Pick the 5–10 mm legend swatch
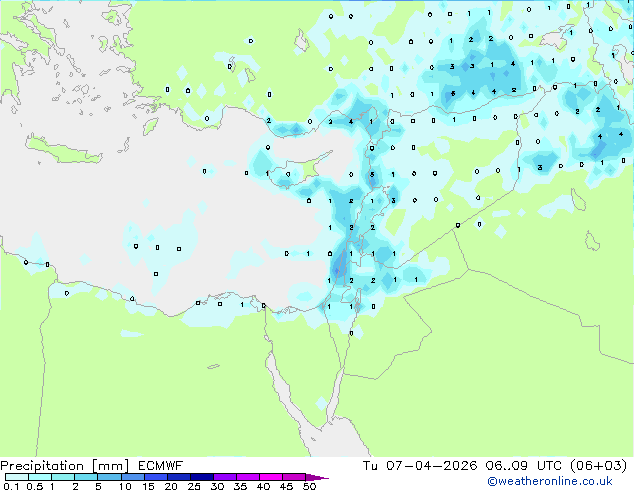Screen dimensions: 634x490 [x=109, y=477]
